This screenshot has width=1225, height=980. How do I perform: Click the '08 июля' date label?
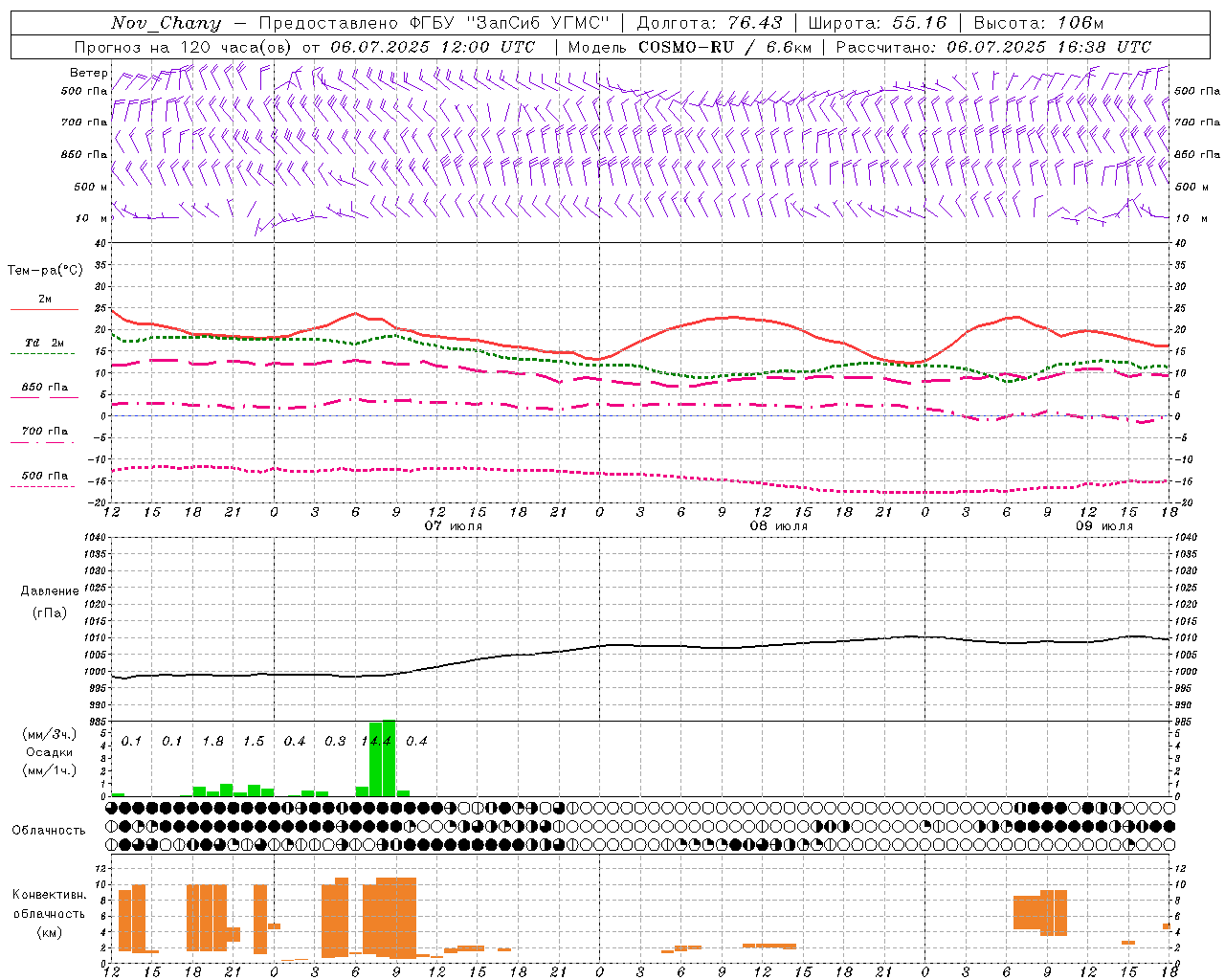pyautogui.click(x=778, y=526)
